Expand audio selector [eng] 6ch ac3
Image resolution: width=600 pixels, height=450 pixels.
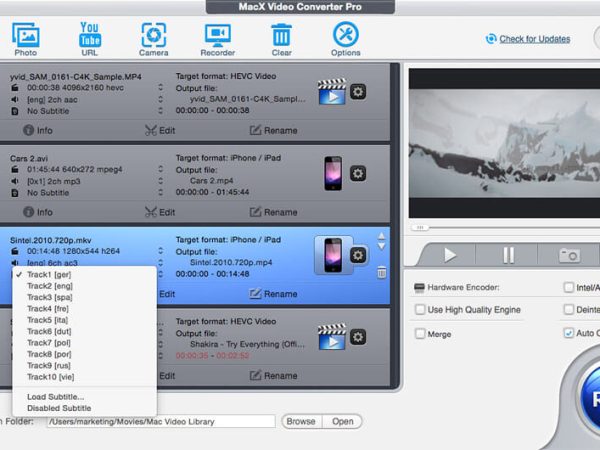[x=160, y=263]
